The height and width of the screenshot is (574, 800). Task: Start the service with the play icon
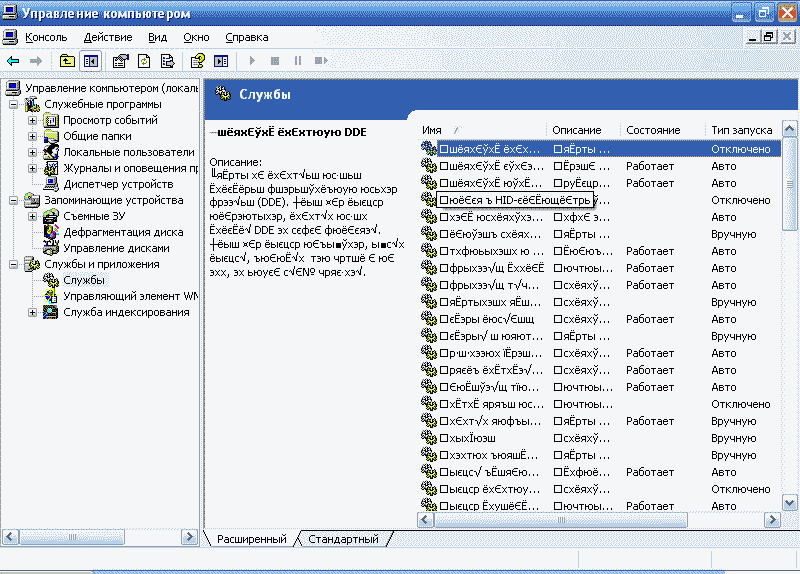[x=252, y=61]
